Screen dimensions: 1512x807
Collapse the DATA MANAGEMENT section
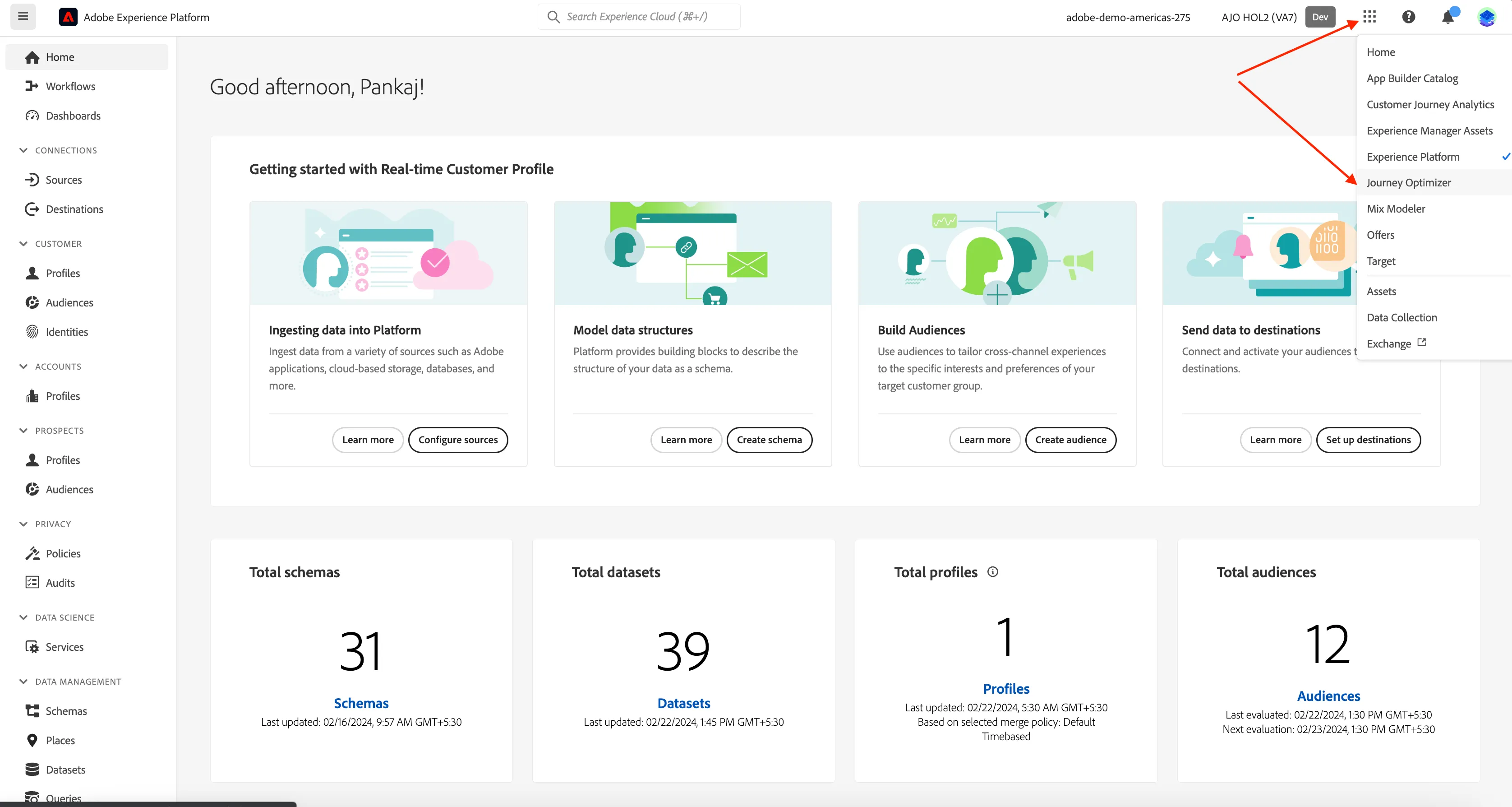click(23, 682)
